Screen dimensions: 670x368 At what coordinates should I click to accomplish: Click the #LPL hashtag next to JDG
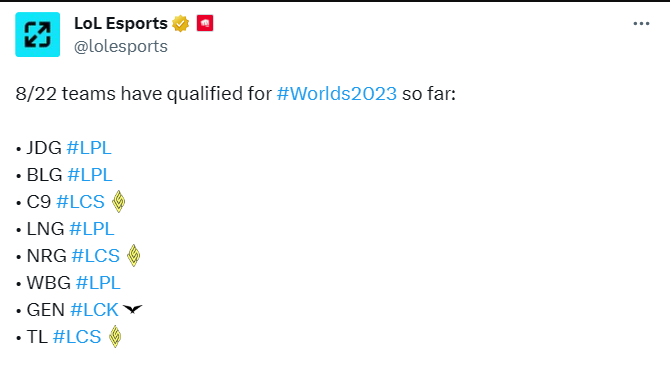coord(89,148)
